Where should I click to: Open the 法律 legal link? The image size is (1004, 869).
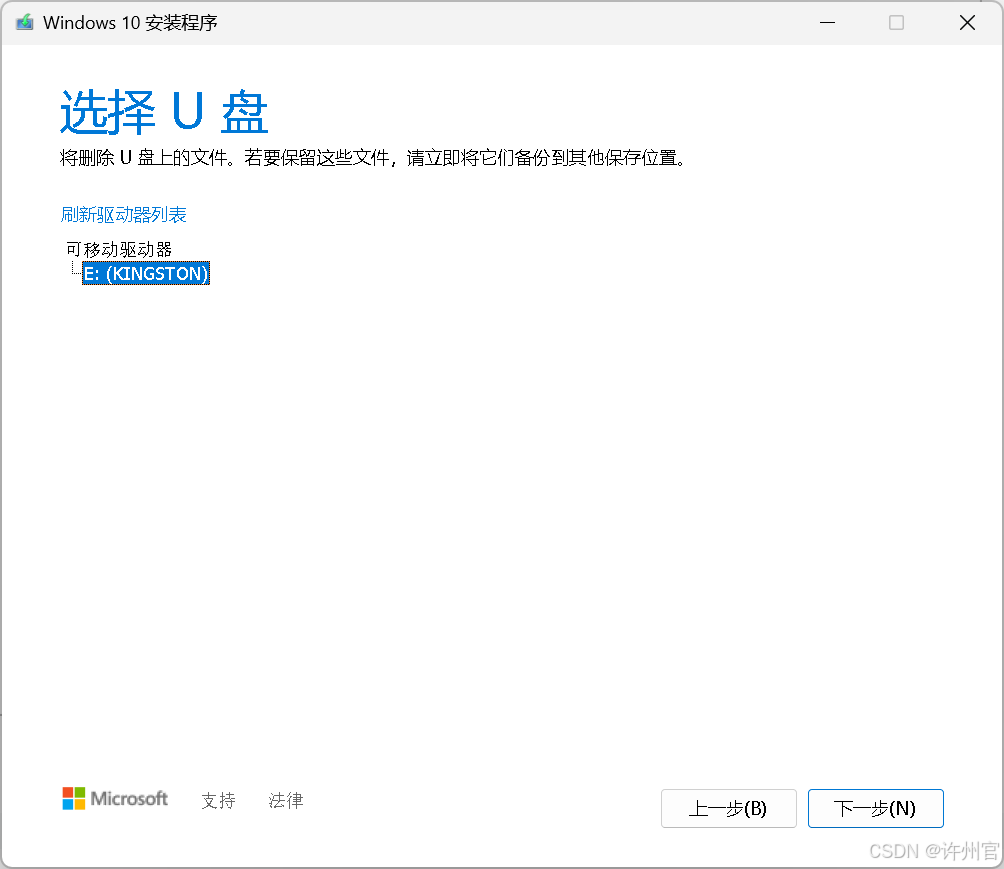pos(286,800)
